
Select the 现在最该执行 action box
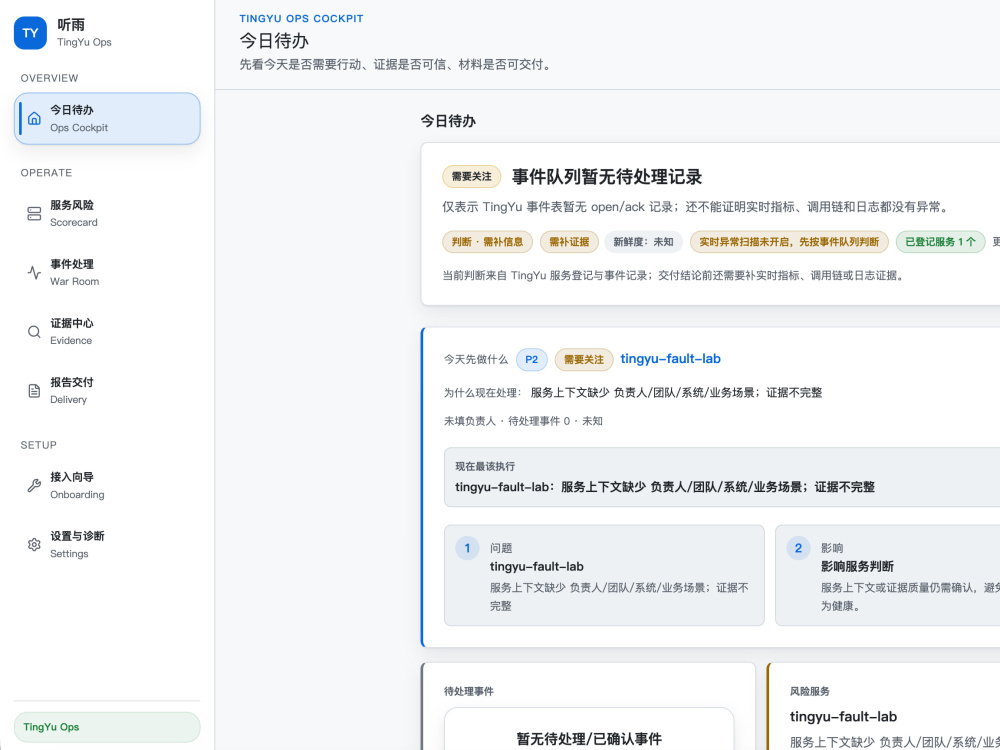(x=722, y=477)
